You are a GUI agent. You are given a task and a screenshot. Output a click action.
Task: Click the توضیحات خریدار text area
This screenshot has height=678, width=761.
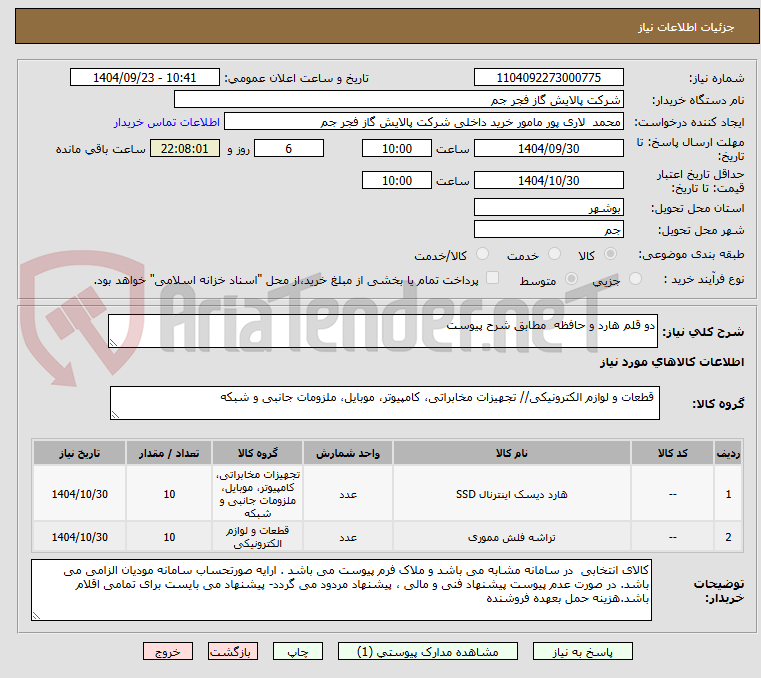coord(341,590)
